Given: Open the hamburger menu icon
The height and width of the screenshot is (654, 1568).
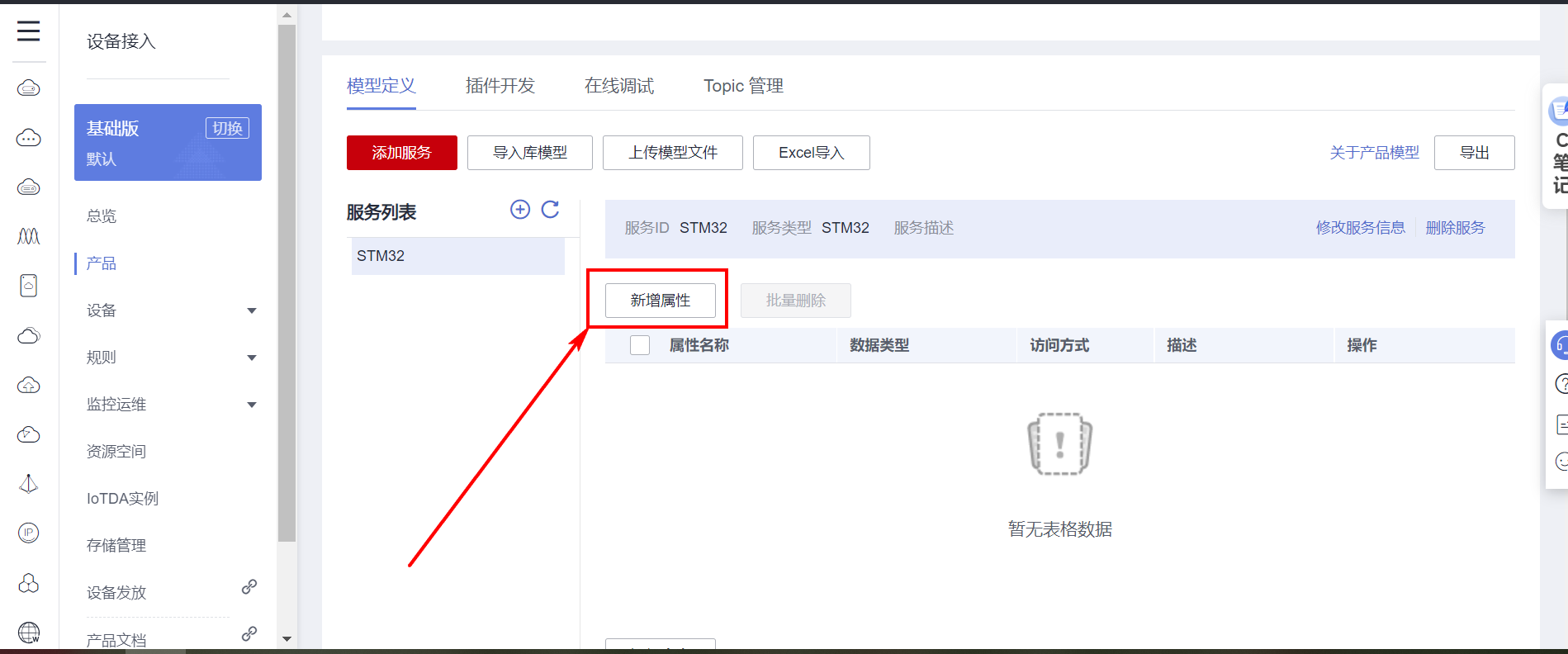Looking at the screenshot, I should point(28,31).
